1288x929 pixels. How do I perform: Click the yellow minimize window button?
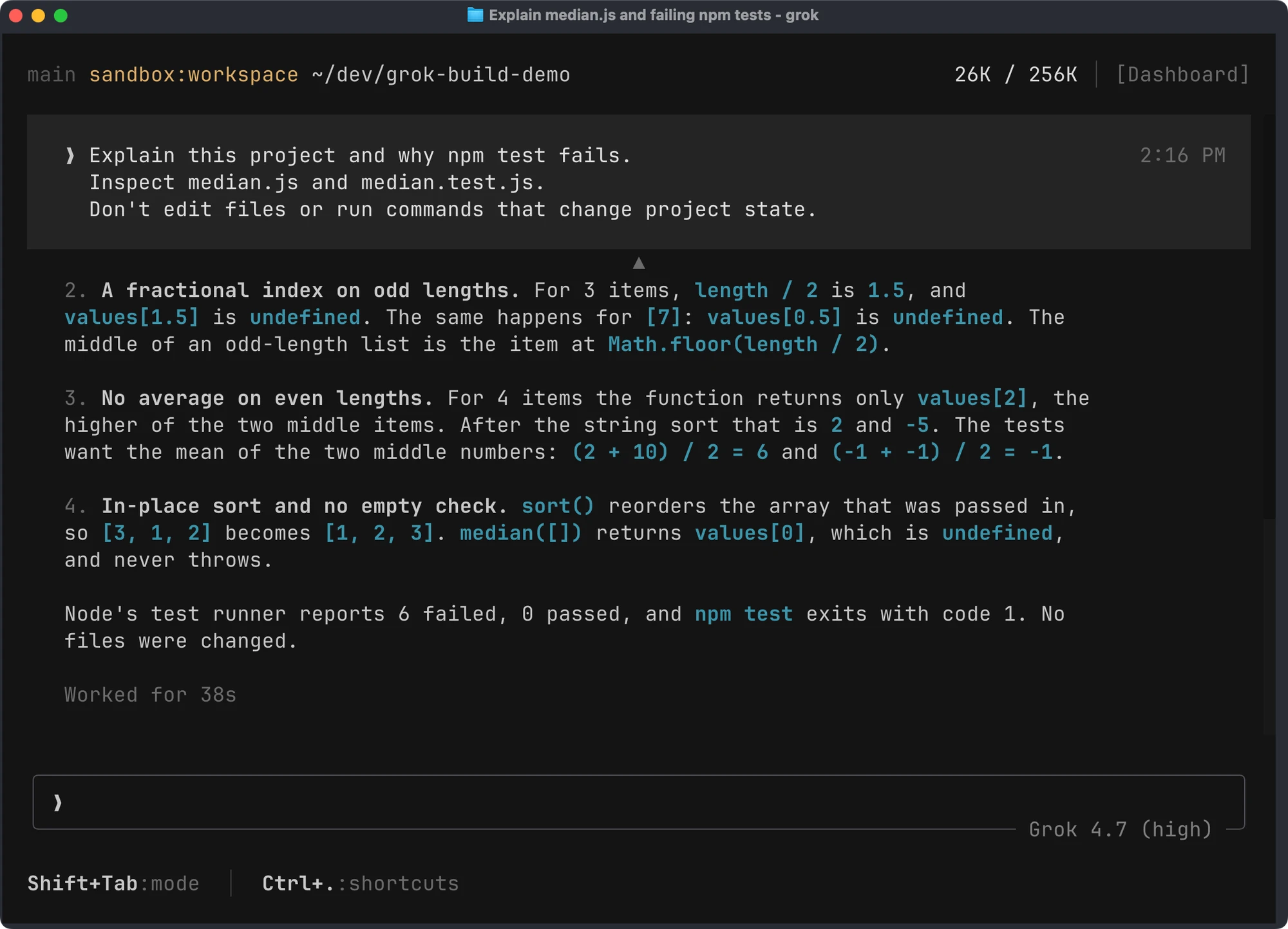38,15
